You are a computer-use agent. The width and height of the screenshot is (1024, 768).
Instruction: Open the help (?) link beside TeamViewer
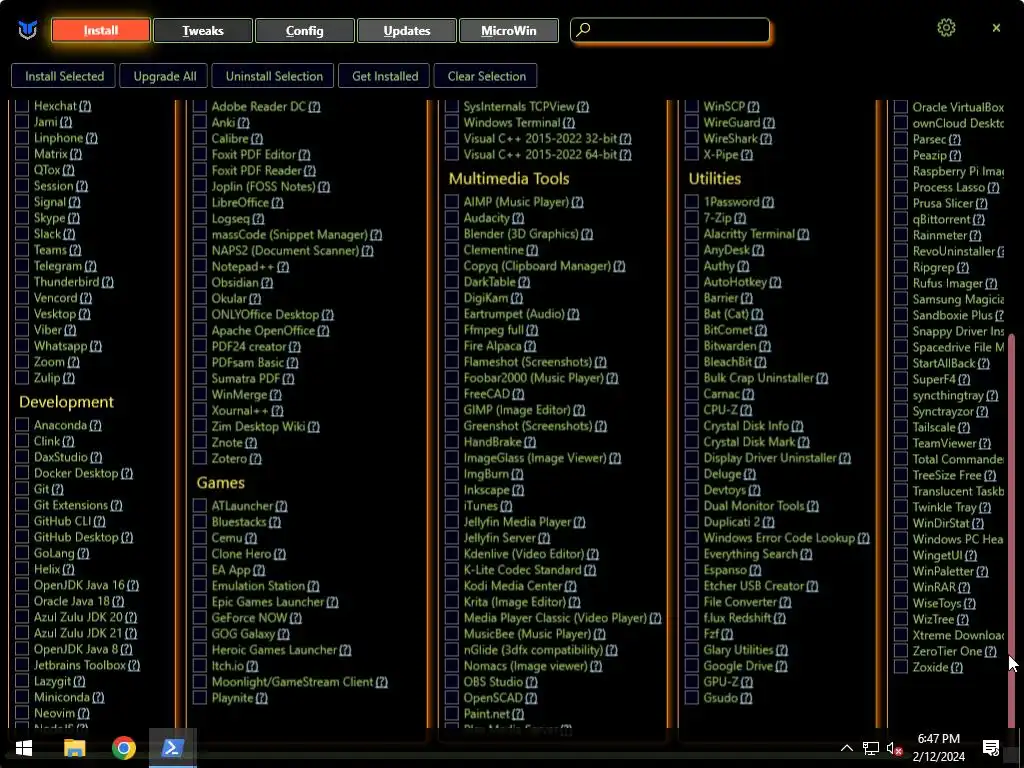point(985,443)
